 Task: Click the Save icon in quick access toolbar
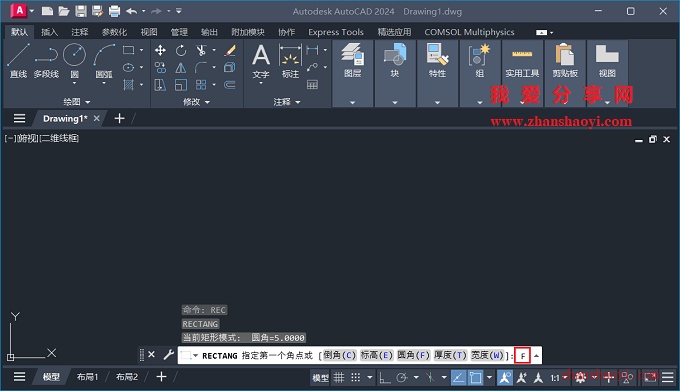(81, 11)
